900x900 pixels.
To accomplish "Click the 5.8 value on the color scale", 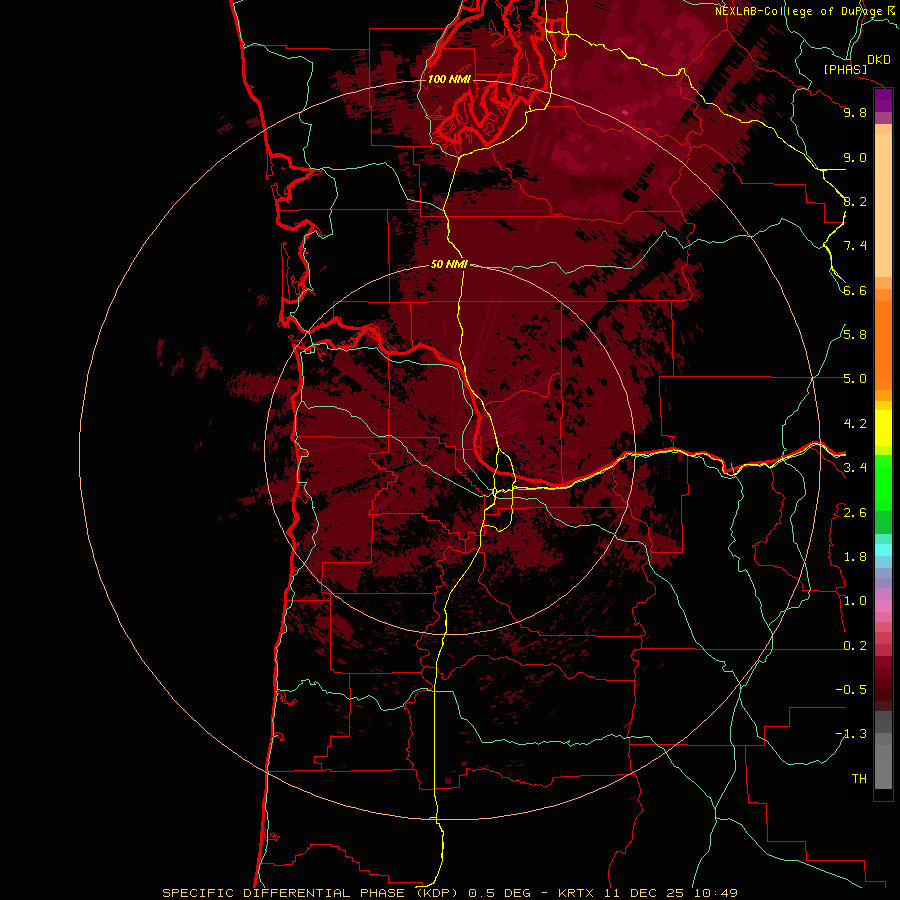I will point(855,335).
